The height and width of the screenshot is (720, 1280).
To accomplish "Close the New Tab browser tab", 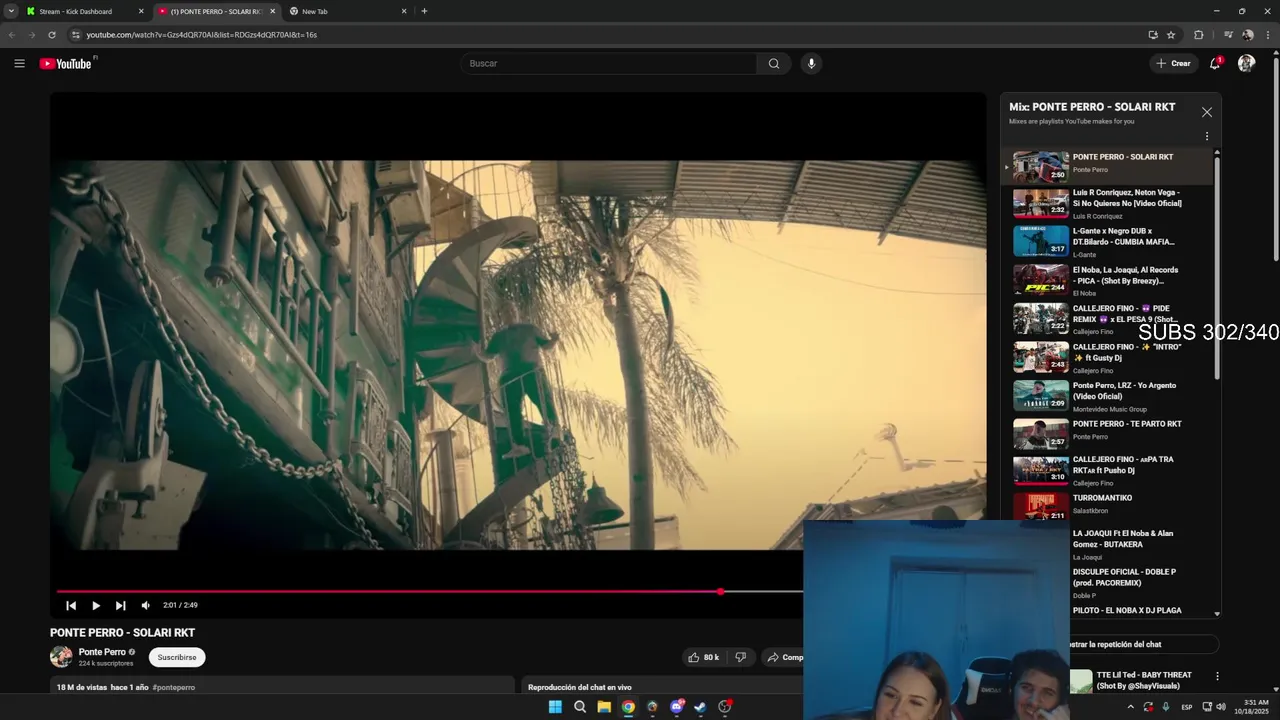I will coord(404,11).
